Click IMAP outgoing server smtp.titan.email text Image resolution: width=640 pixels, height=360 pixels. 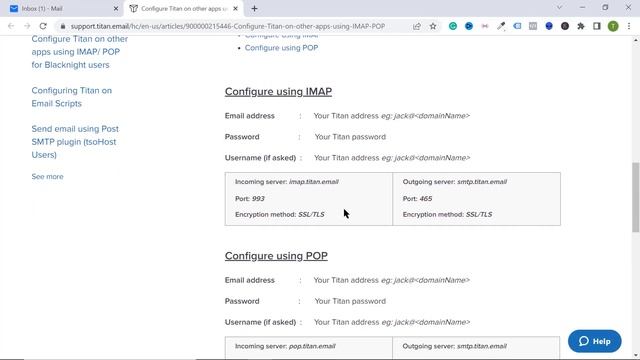pyautogui.click(x=482, y=182)
